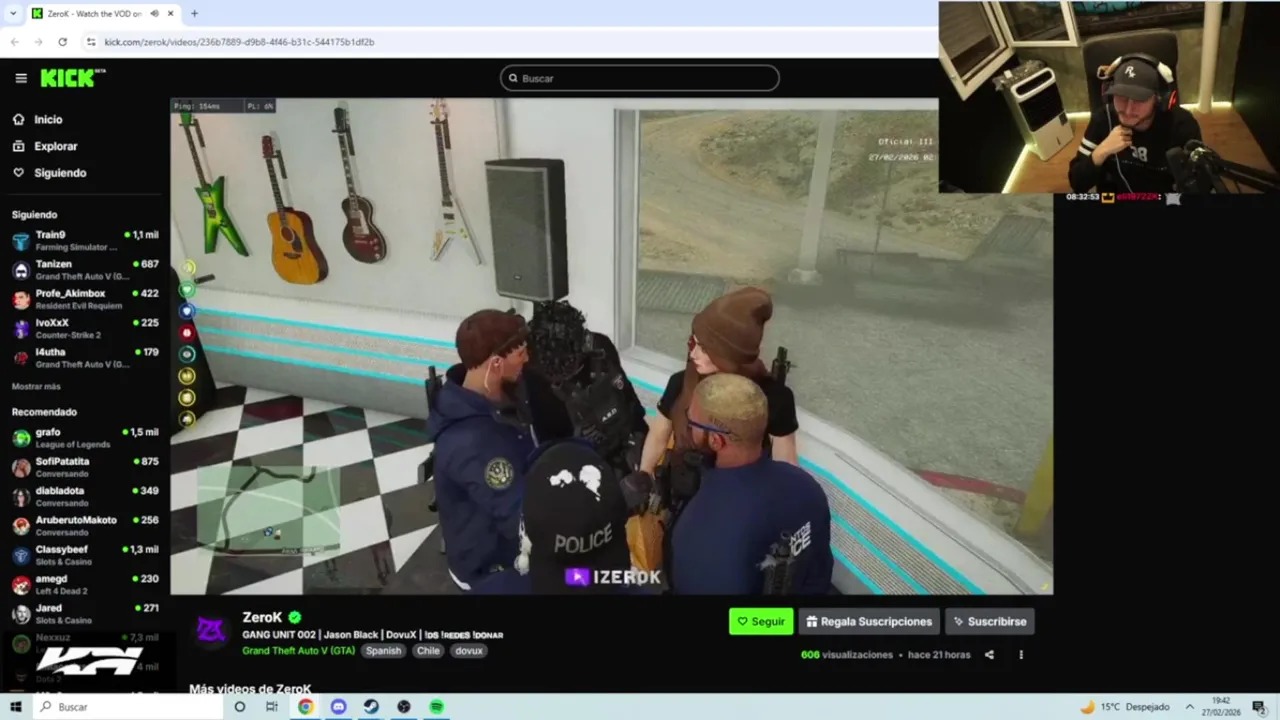This screenshot has height=720, width=1280.
Task: Open Windows Start menu
Action: (x=15, y=707)
